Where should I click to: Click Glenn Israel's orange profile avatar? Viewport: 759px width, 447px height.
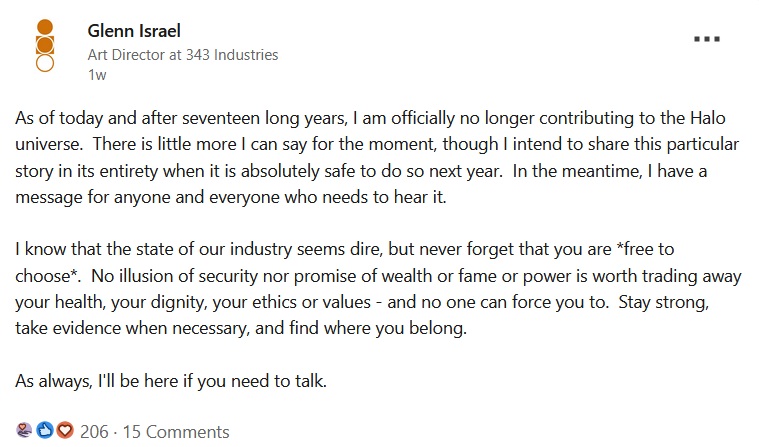coord(44,45)
